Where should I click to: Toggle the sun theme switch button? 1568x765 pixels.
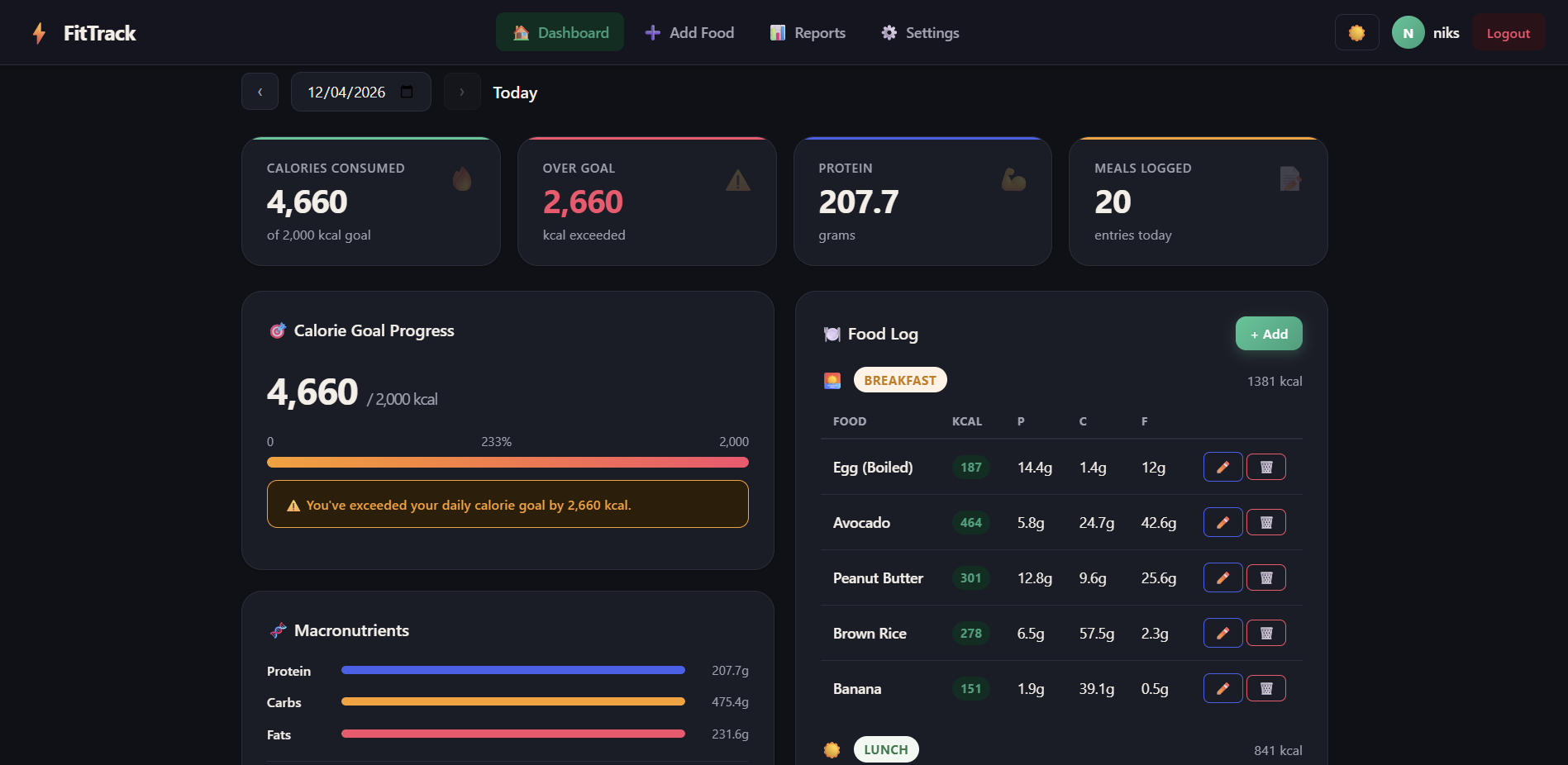point(1356,33)
